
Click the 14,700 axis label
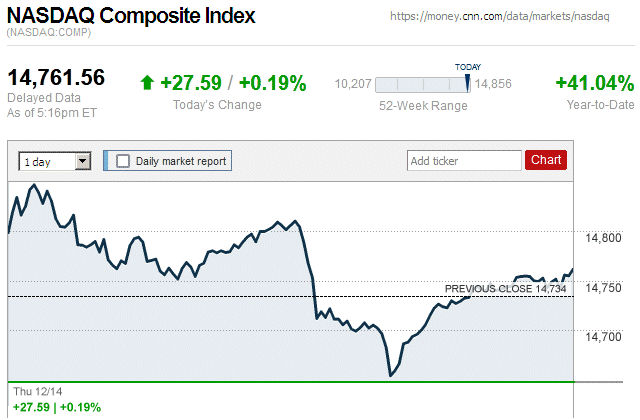[604, 337]
